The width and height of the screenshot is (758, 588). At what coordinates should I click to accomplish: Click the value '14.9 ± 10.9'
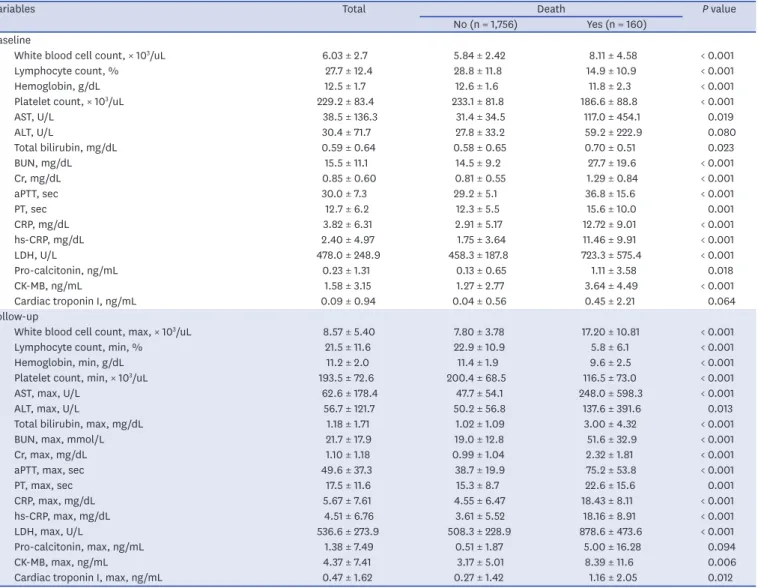pyautogui.click(x=611, y=71)
